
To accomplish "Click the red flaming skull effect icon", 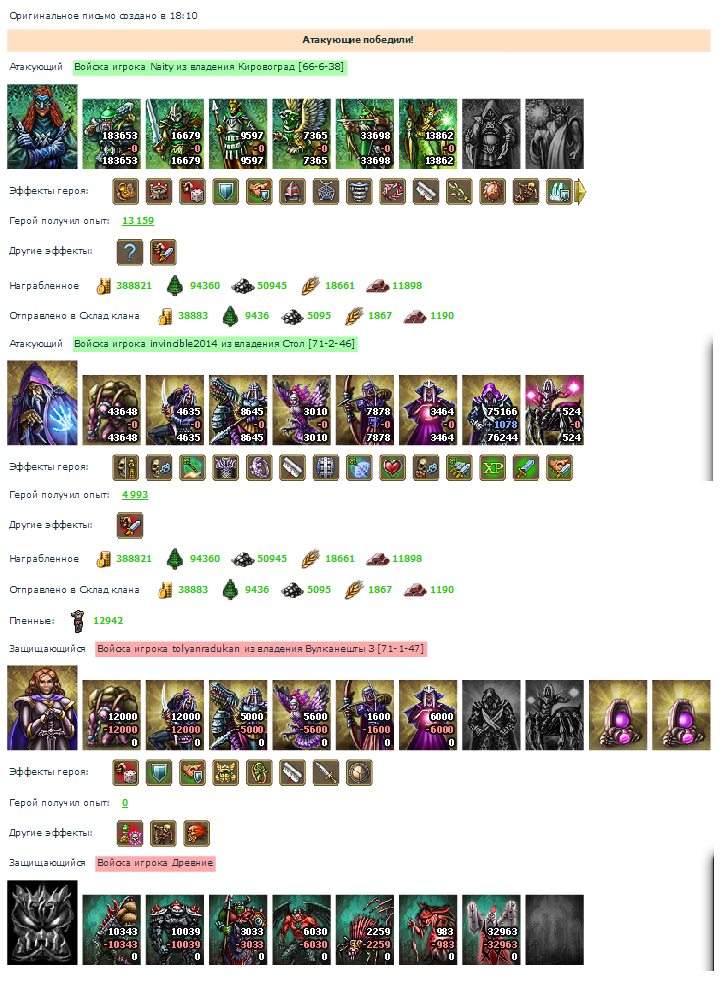I will point(196,834).
